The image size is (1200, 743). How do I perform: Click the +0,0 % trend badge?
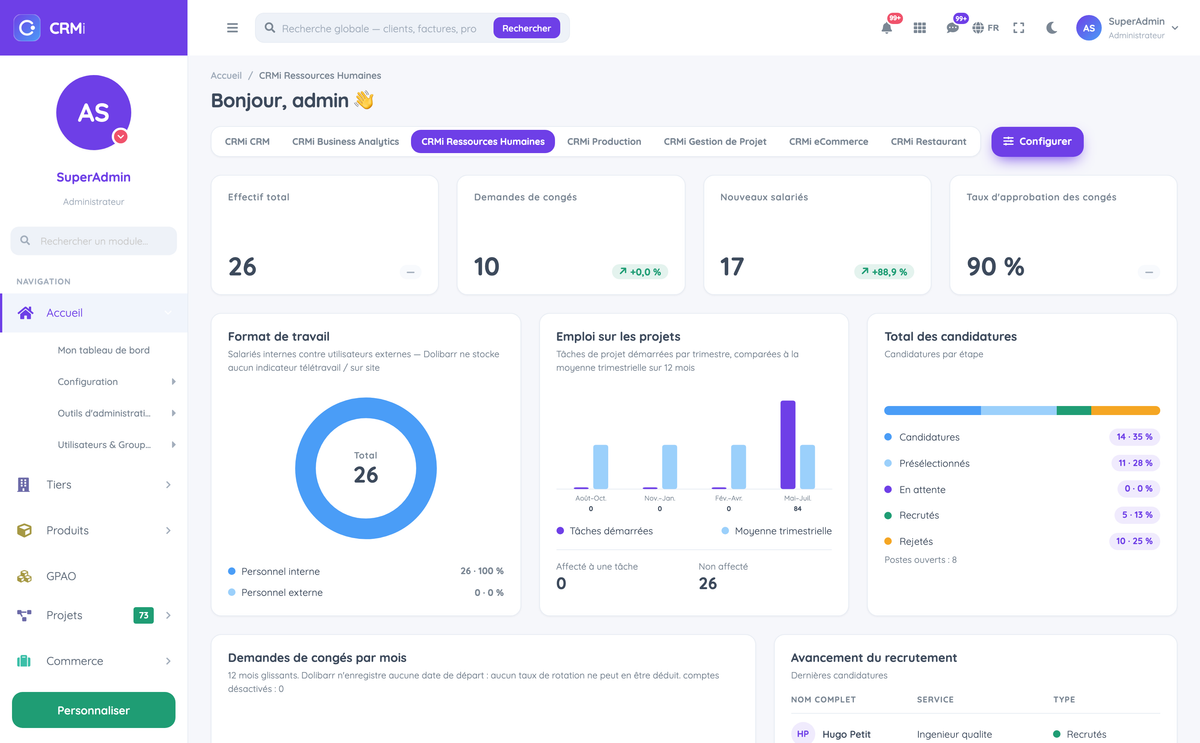[640, 271]
